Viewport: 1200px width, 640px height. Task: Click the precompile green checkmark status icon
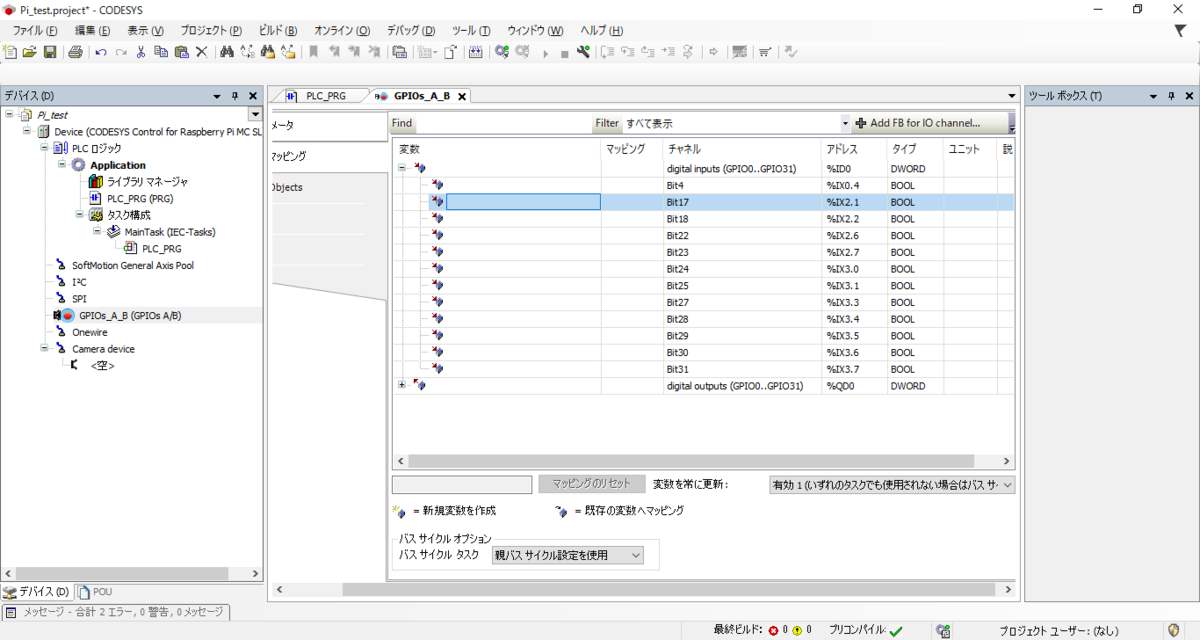tap(896, 631)
